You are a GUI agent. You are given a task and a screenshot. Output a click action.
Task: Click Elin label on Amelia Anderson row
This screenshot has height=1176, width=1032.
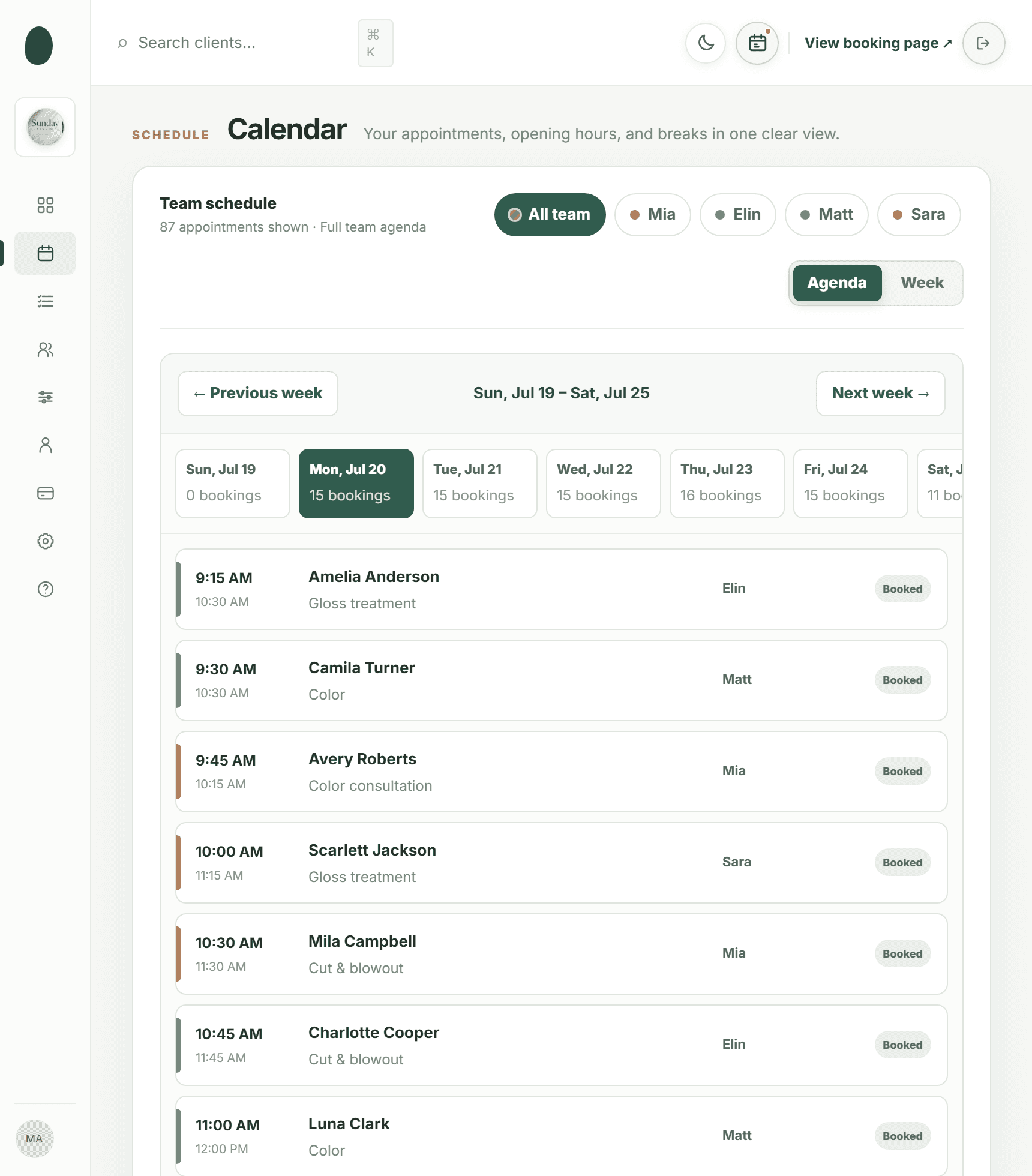point(734,589)
